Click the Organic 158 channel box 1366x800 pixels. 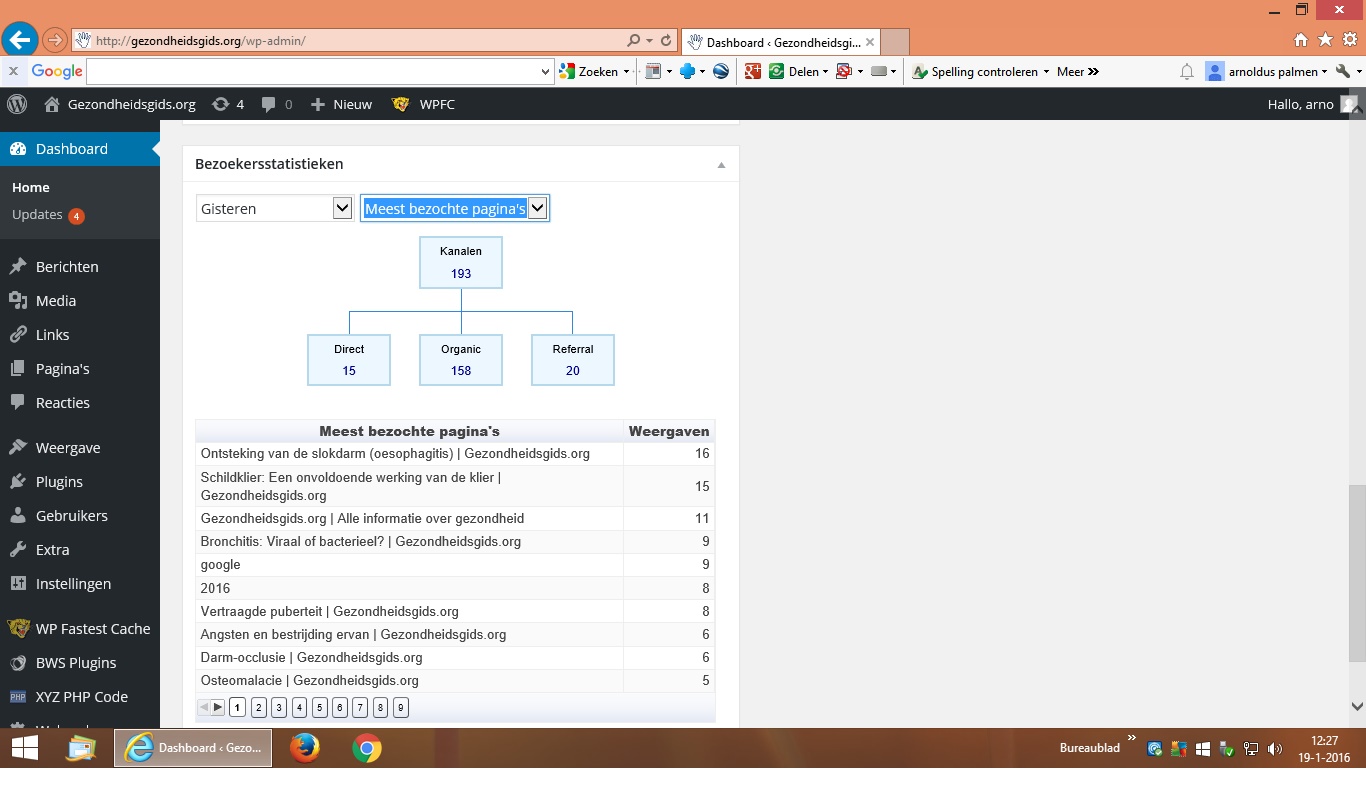(461, 360)
